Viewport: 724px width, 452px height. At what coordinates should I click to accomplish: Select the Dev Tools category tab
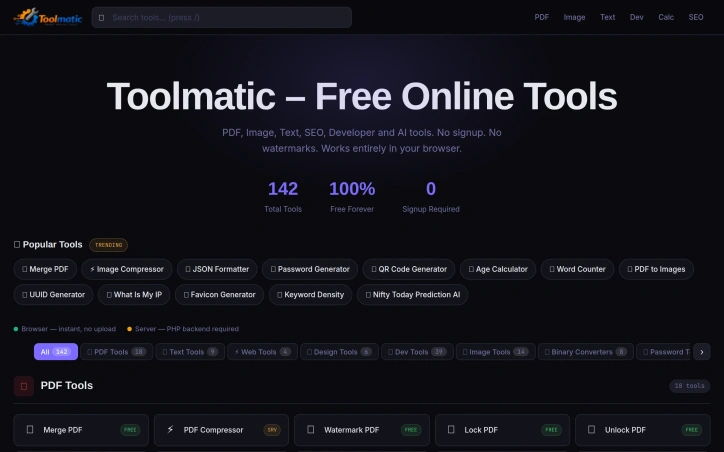417,352
